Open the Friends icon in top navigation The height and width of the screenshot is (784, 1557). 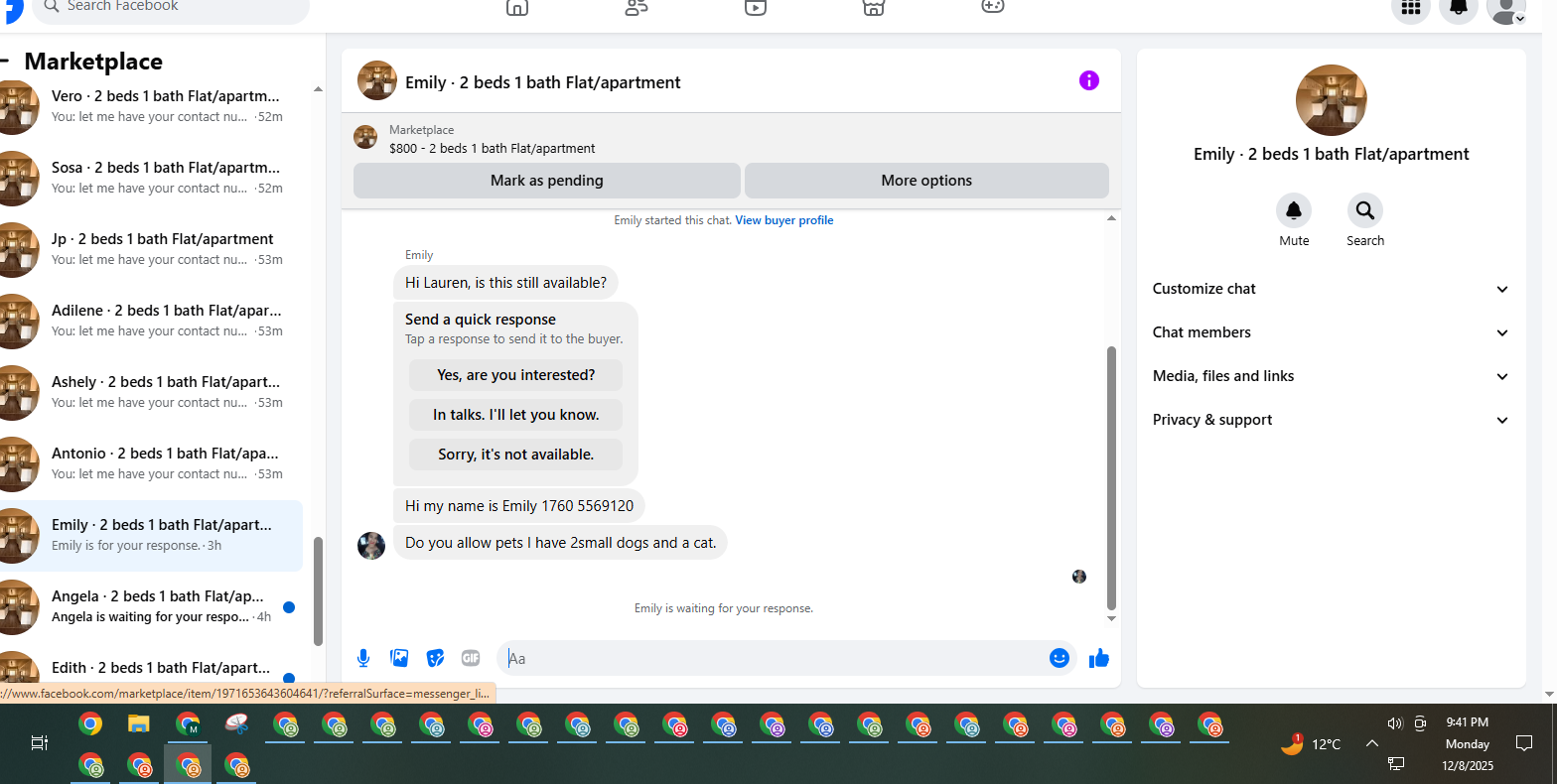coord(637,7)
